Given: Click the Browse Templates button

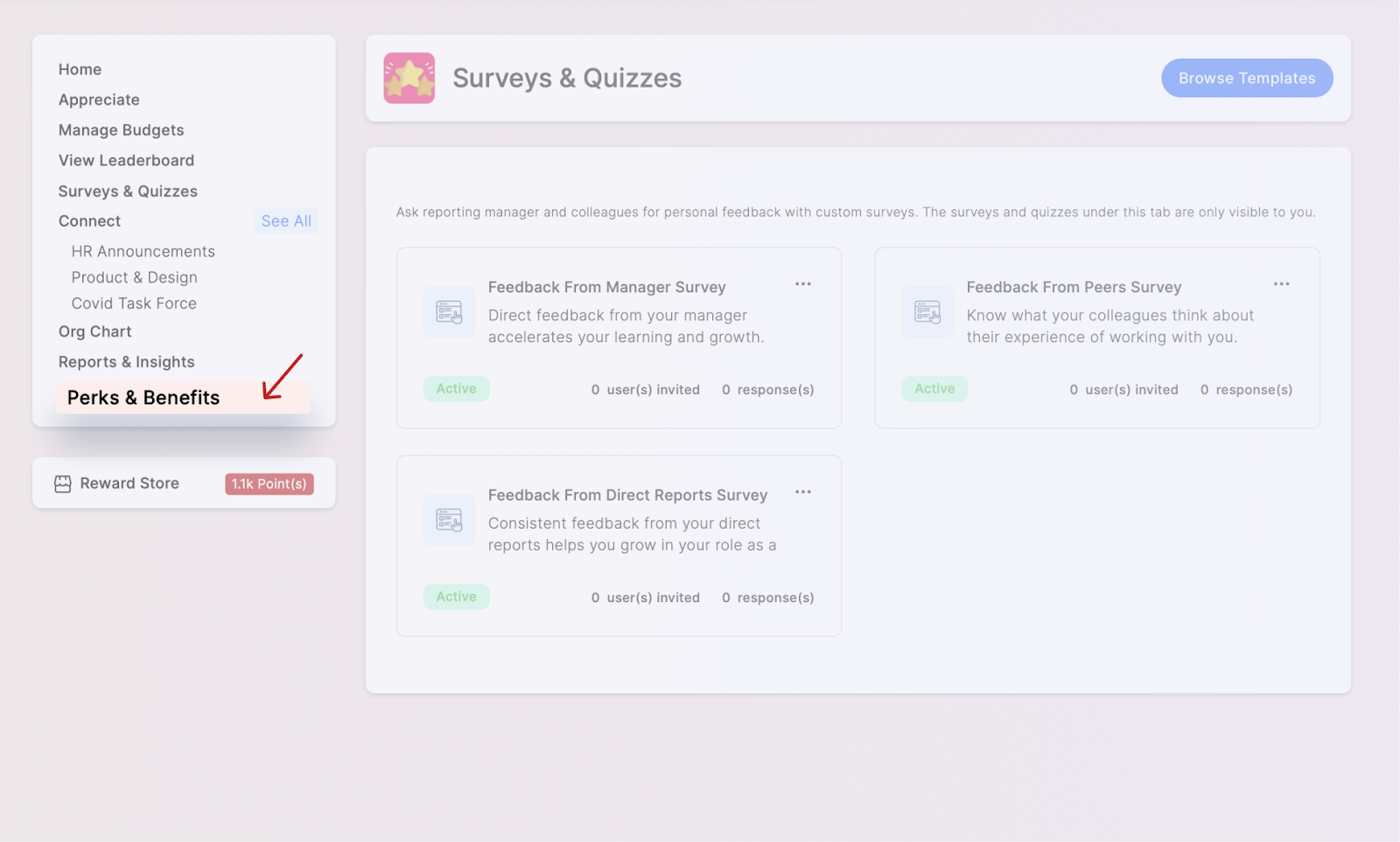Looking at the screenshot, I should coord(1247,78).
